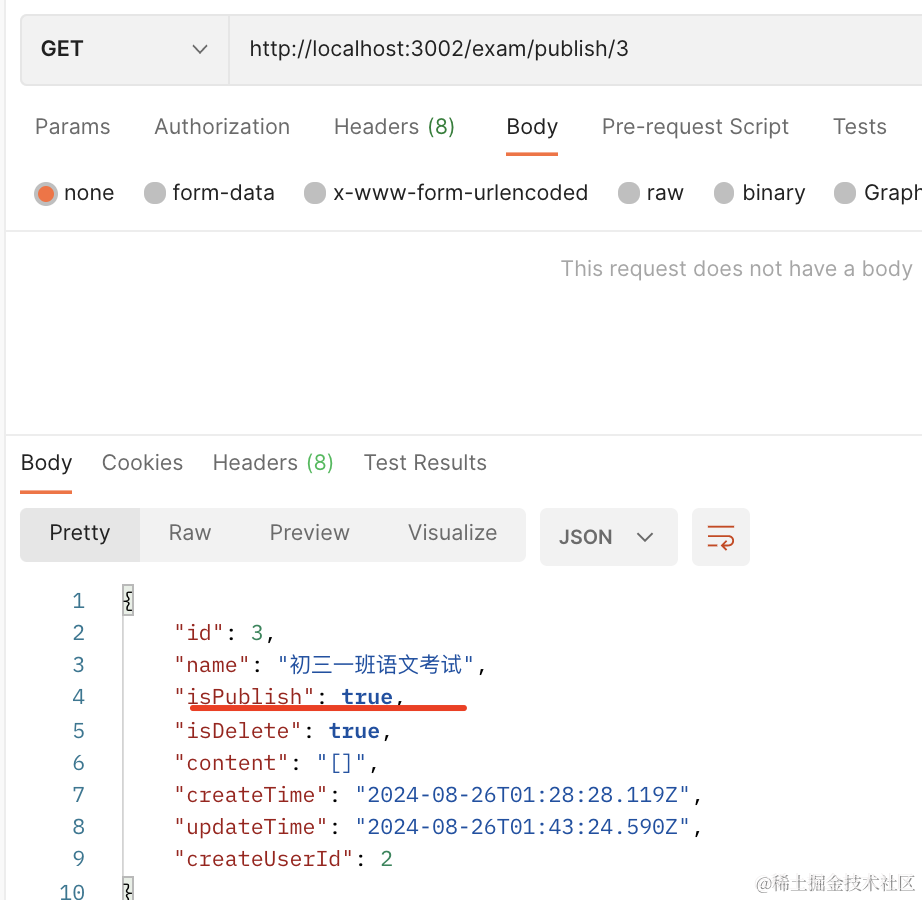
Task: Go to the Pre-request Script tab
Action: click(695, 127)
